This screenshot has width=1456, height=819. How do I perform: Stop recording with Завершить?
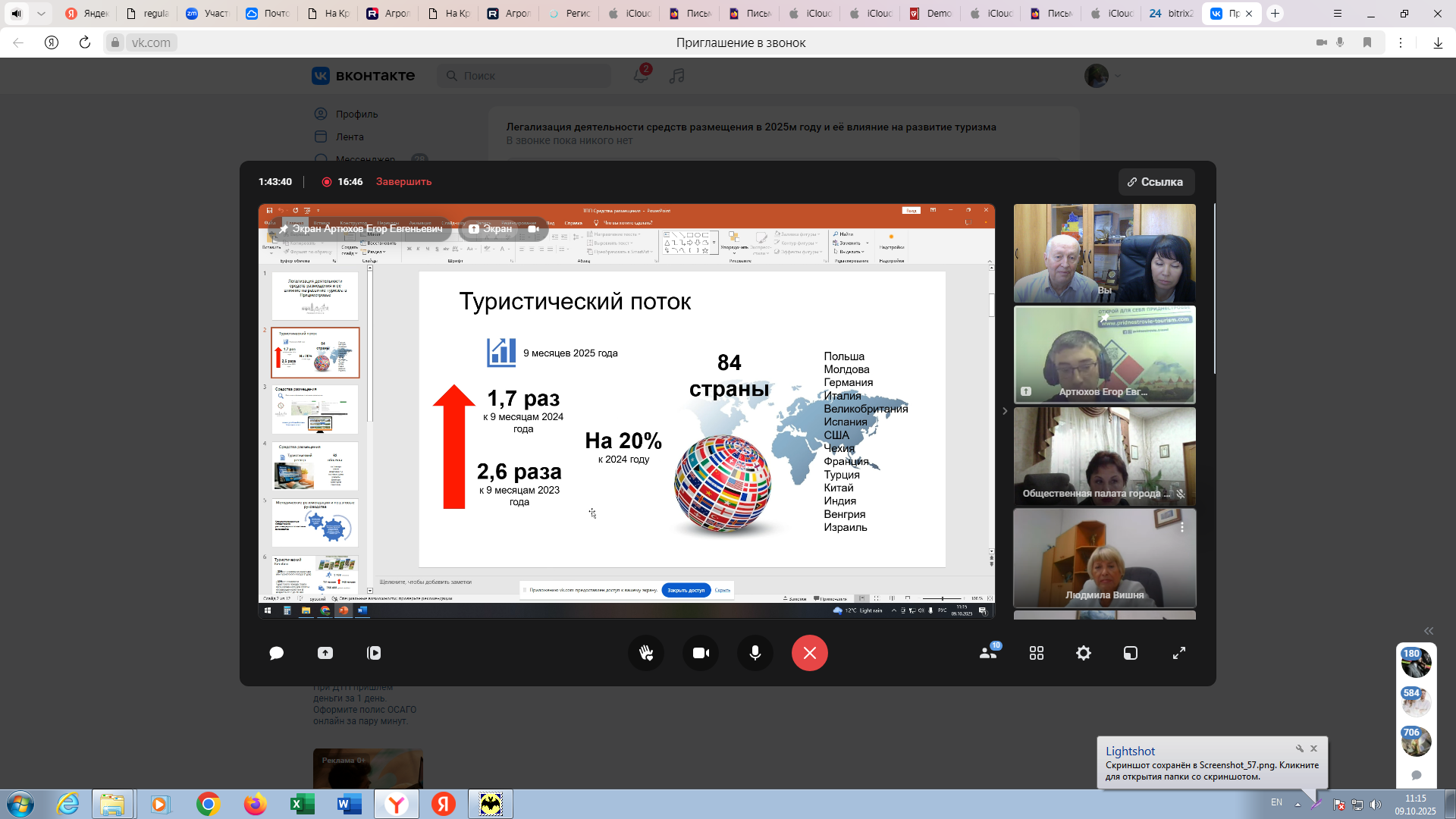pyautogui.click(x=403, y=182)
